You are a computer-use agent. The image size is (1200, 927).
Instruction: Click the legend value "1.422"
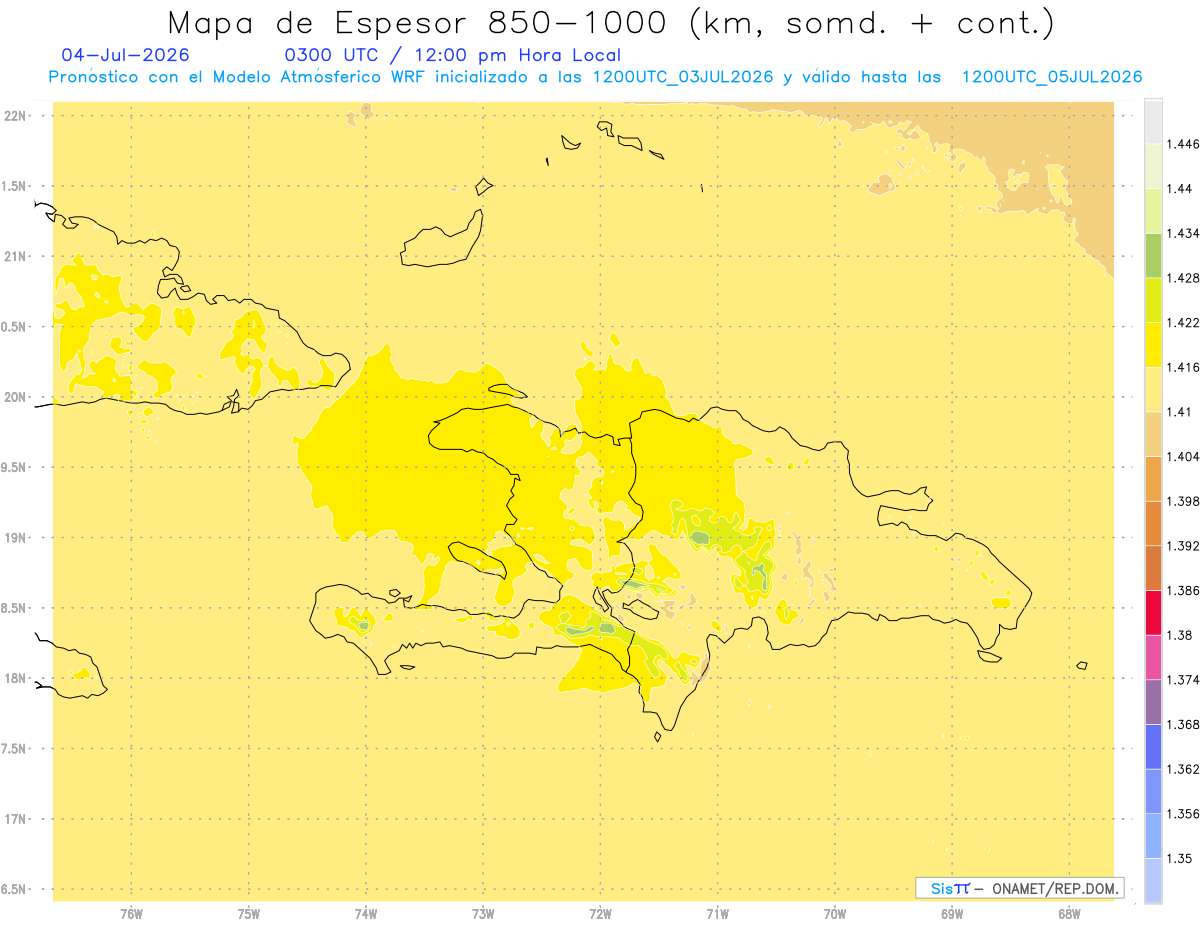[x=1183, y=322]
